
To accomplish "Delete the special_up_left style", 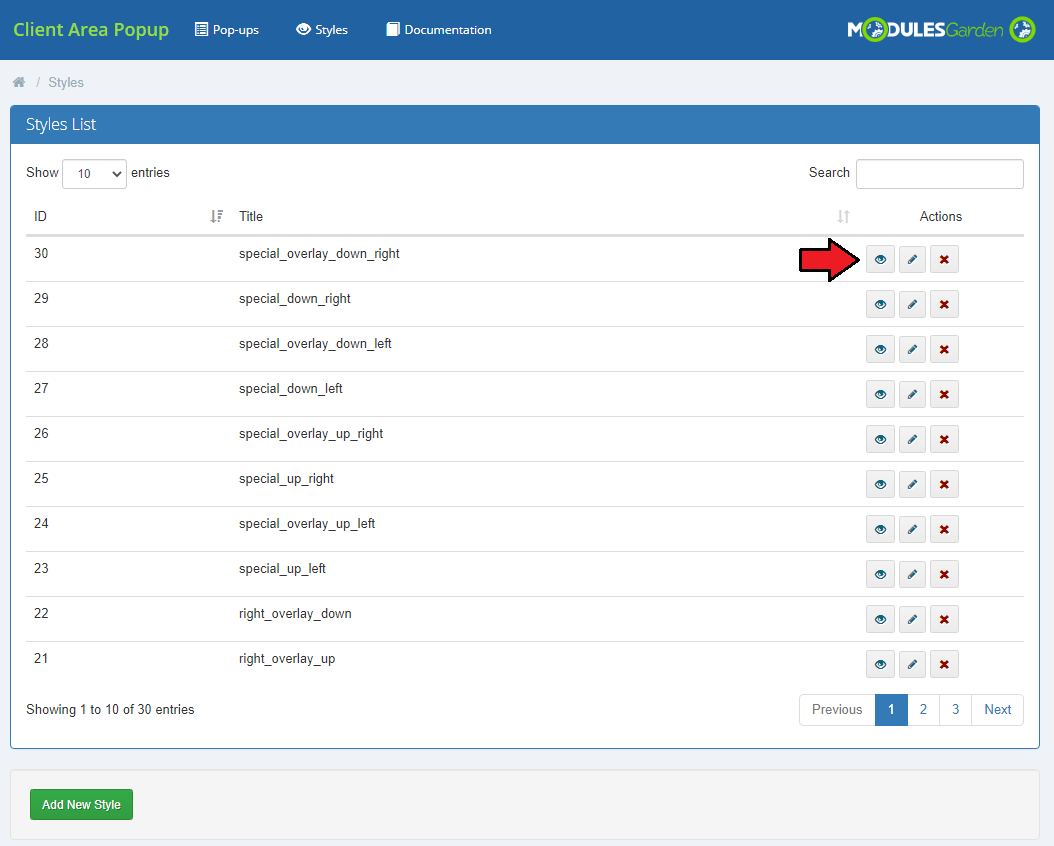I will click(x=944, y=575).
